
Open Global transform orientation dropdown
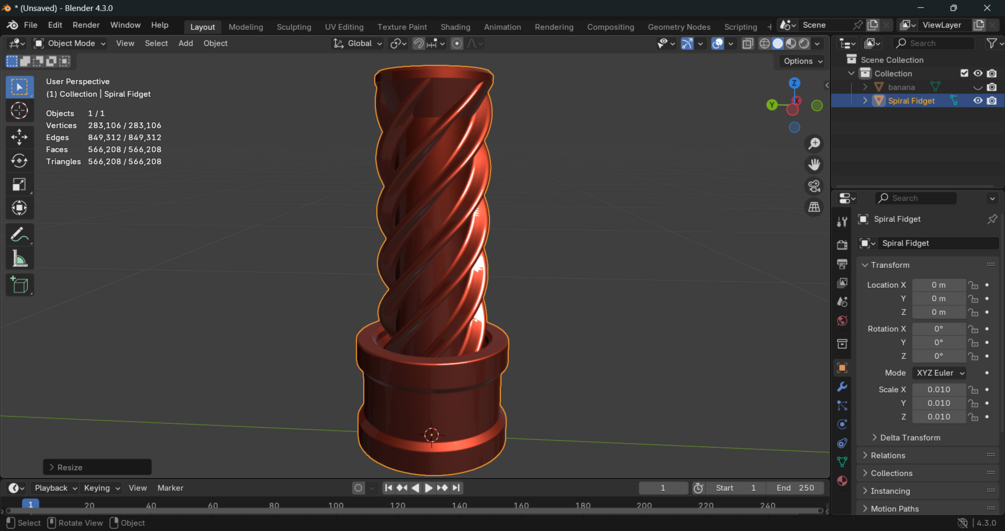pos(358,44)
